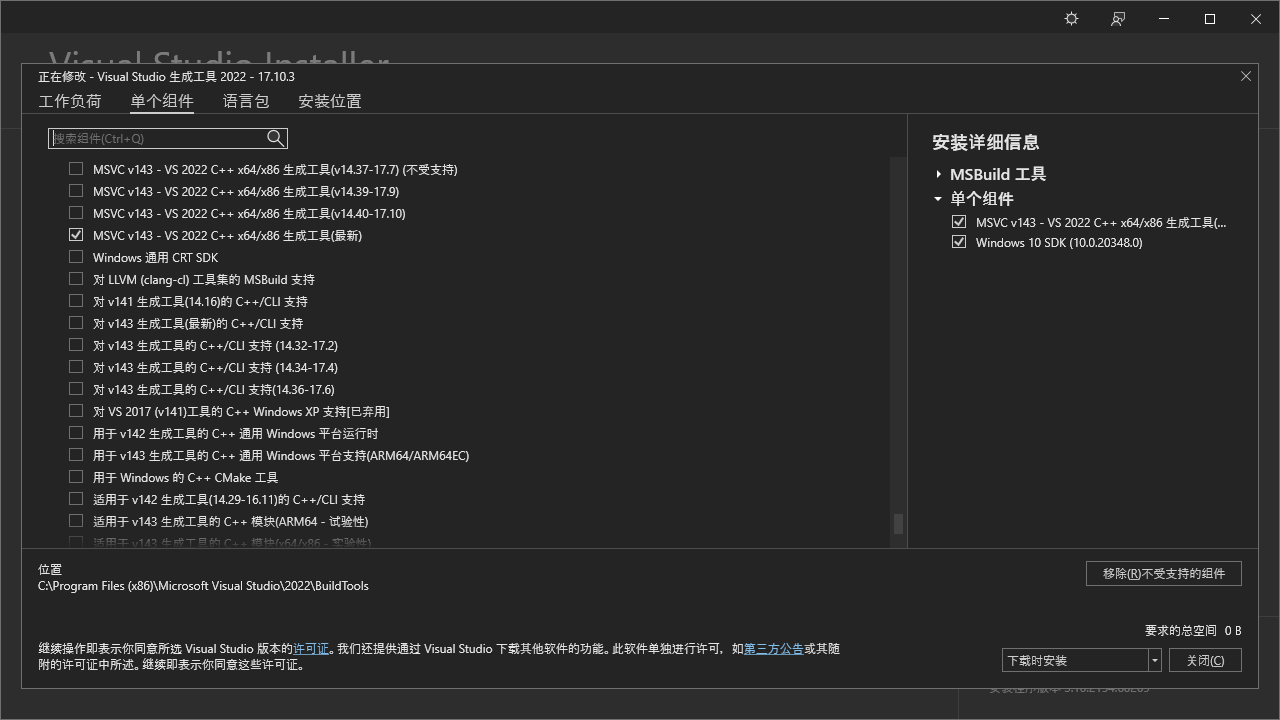
Task: Click the 下载时安装 button
Action: tap(1075, 660)
